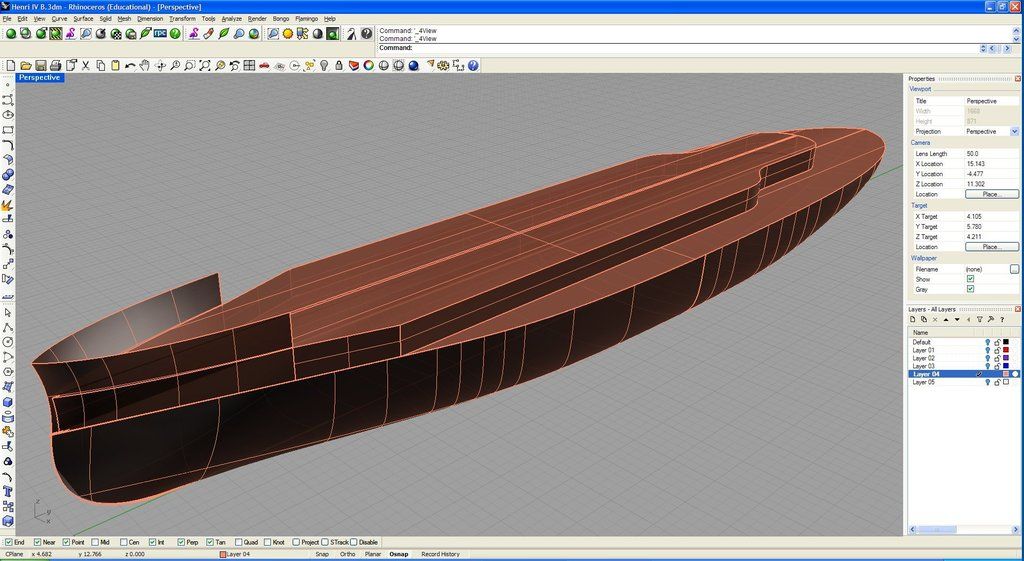Screen dimensions: 1024x561
Task: Toggle Ortho in the status bar
Action: pos(347,554)
